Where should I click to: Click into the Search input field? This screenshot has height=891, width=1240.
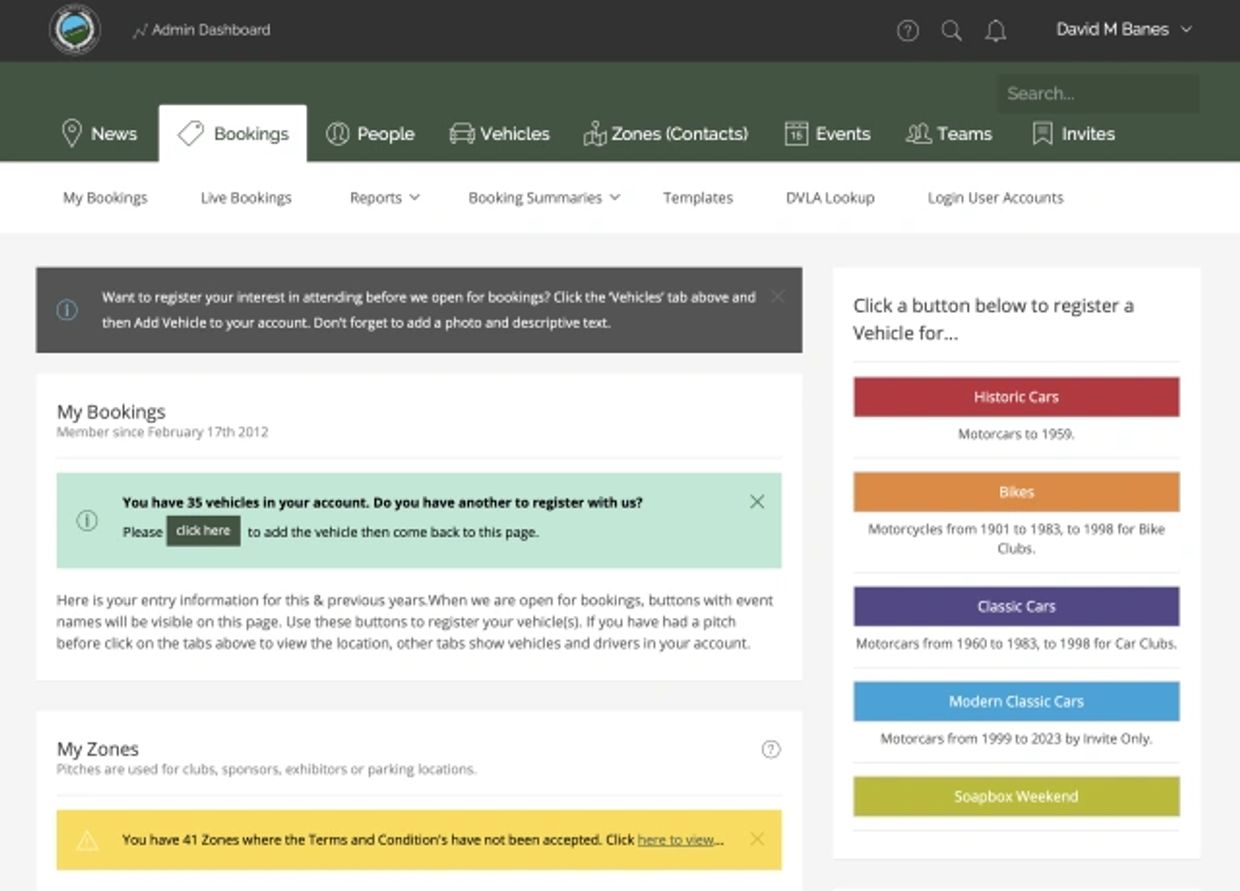tap(1097, 94)
